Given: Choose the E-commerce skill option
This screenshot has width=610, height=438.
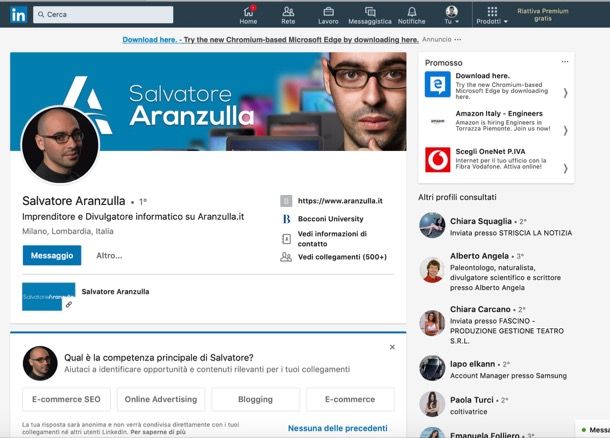Looking at the screenshot, I should click(x=350, y=399).
